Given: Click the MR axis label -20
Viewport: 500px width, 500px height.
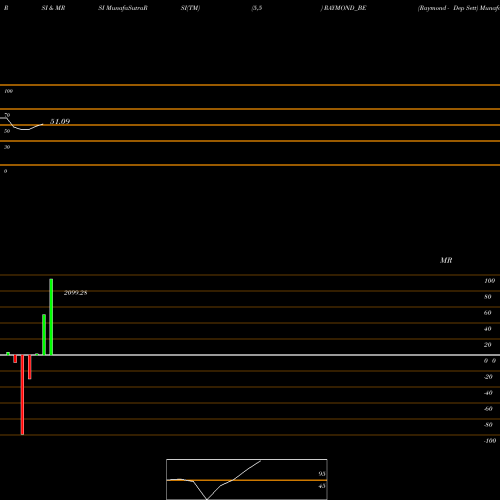Looking at the screenshot, I should tap(488, 377).
